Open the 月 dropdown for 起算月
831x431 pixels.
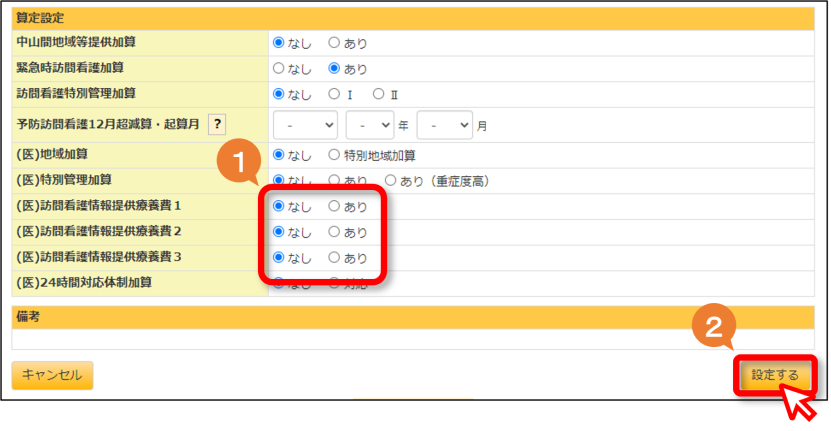pos(444,125)
